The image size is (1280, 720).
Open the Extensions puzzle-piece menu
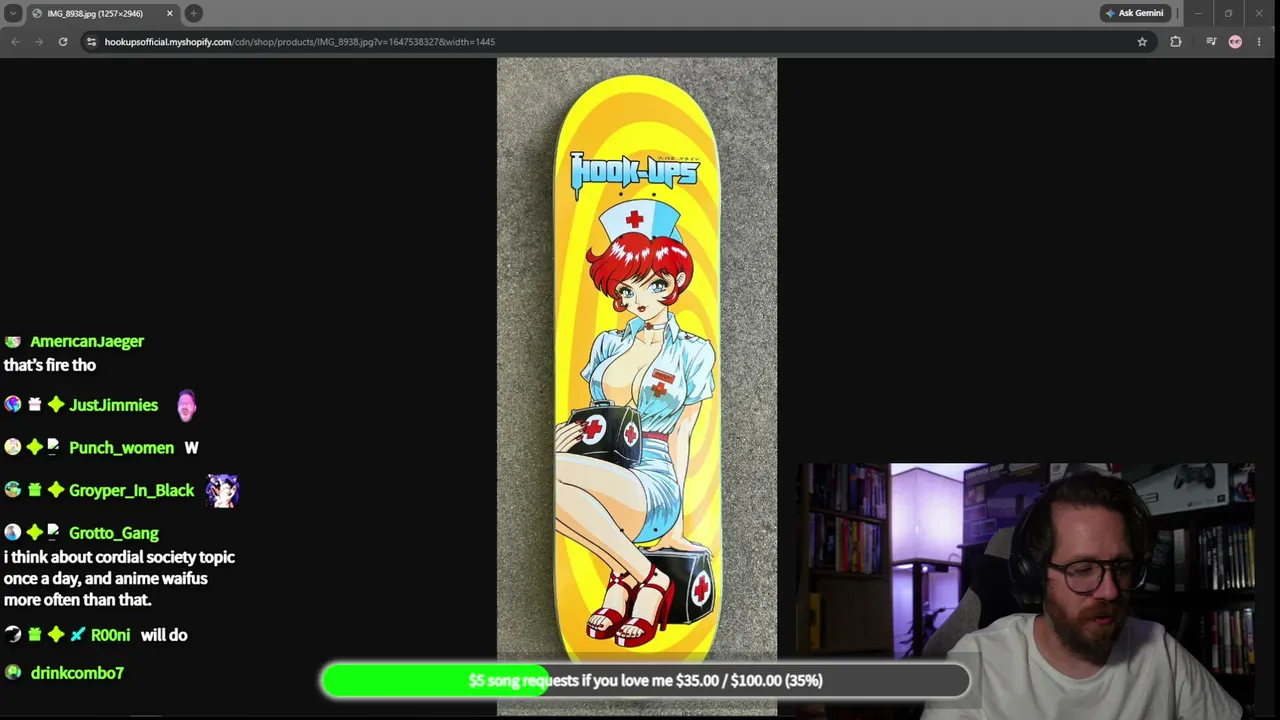click(1176, 42)
